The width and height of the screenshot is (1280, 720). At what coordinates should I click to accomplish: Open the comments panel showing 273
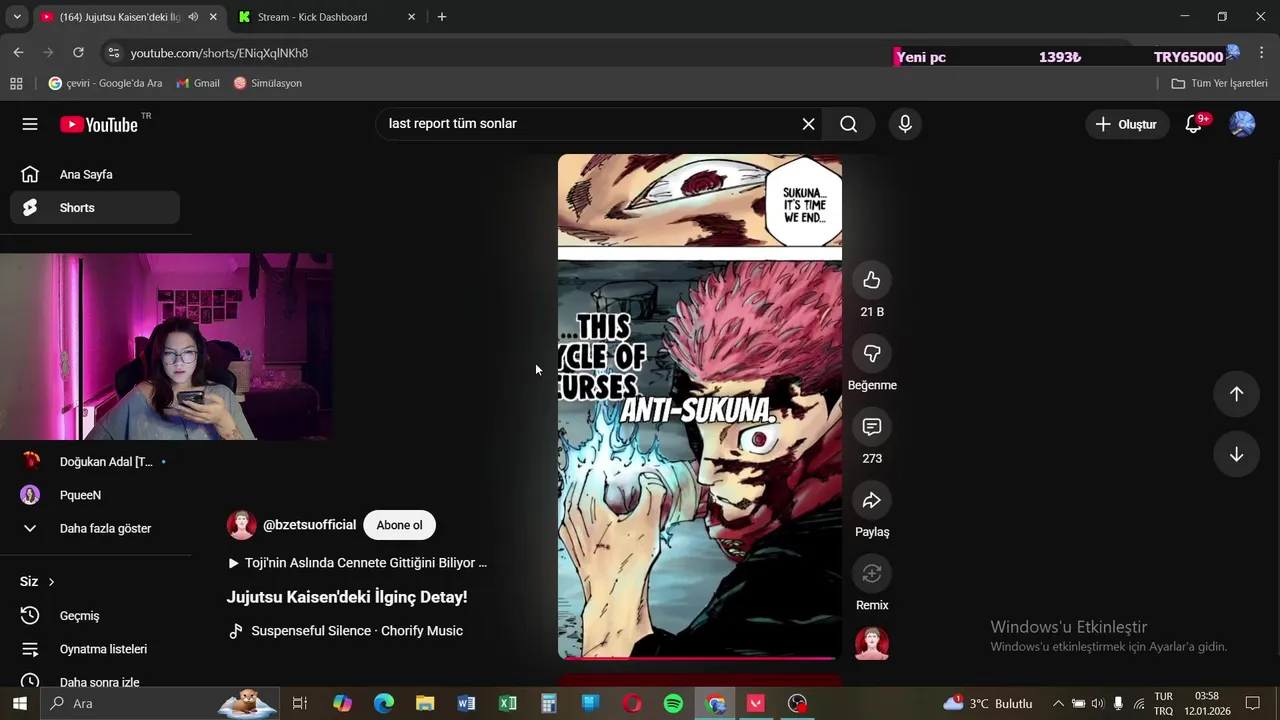coord(872,427)
